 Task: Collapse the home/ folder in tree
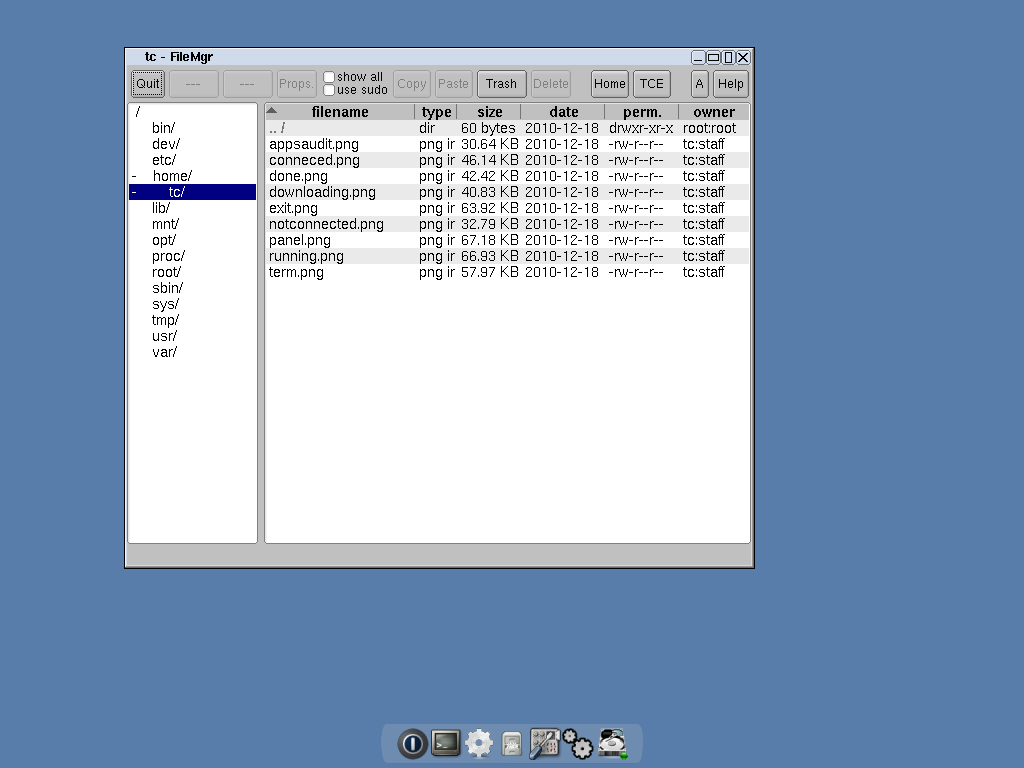134,176
